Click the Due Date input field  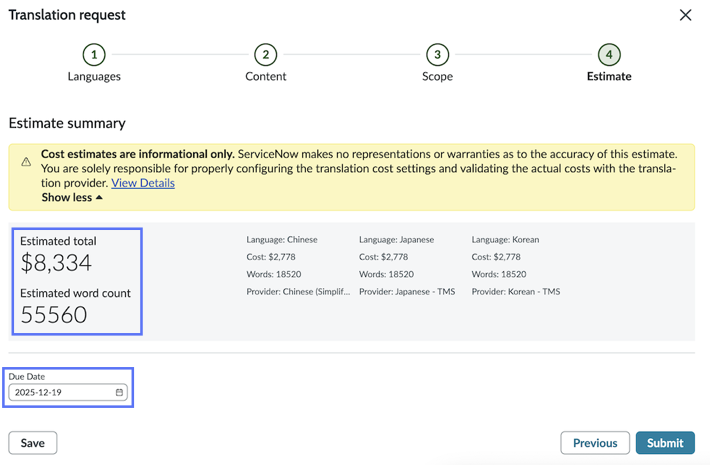click(68, 392)
